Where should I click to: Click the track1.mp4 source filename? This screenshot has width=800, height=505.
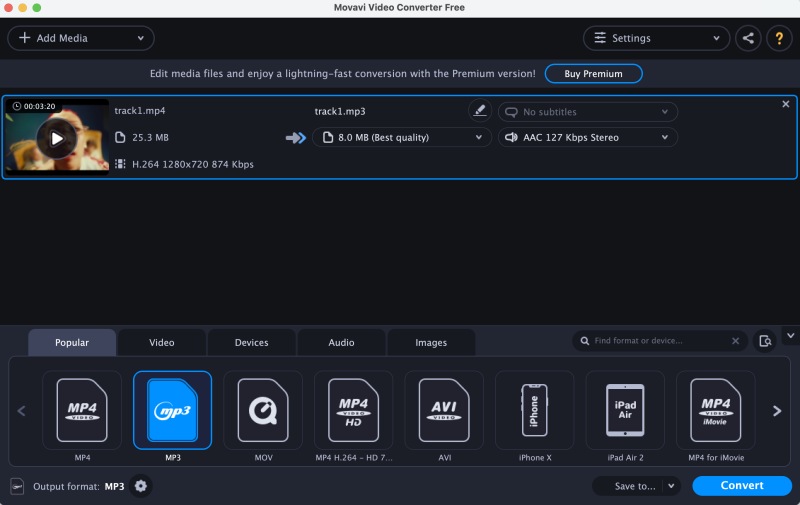pos(140,111)
